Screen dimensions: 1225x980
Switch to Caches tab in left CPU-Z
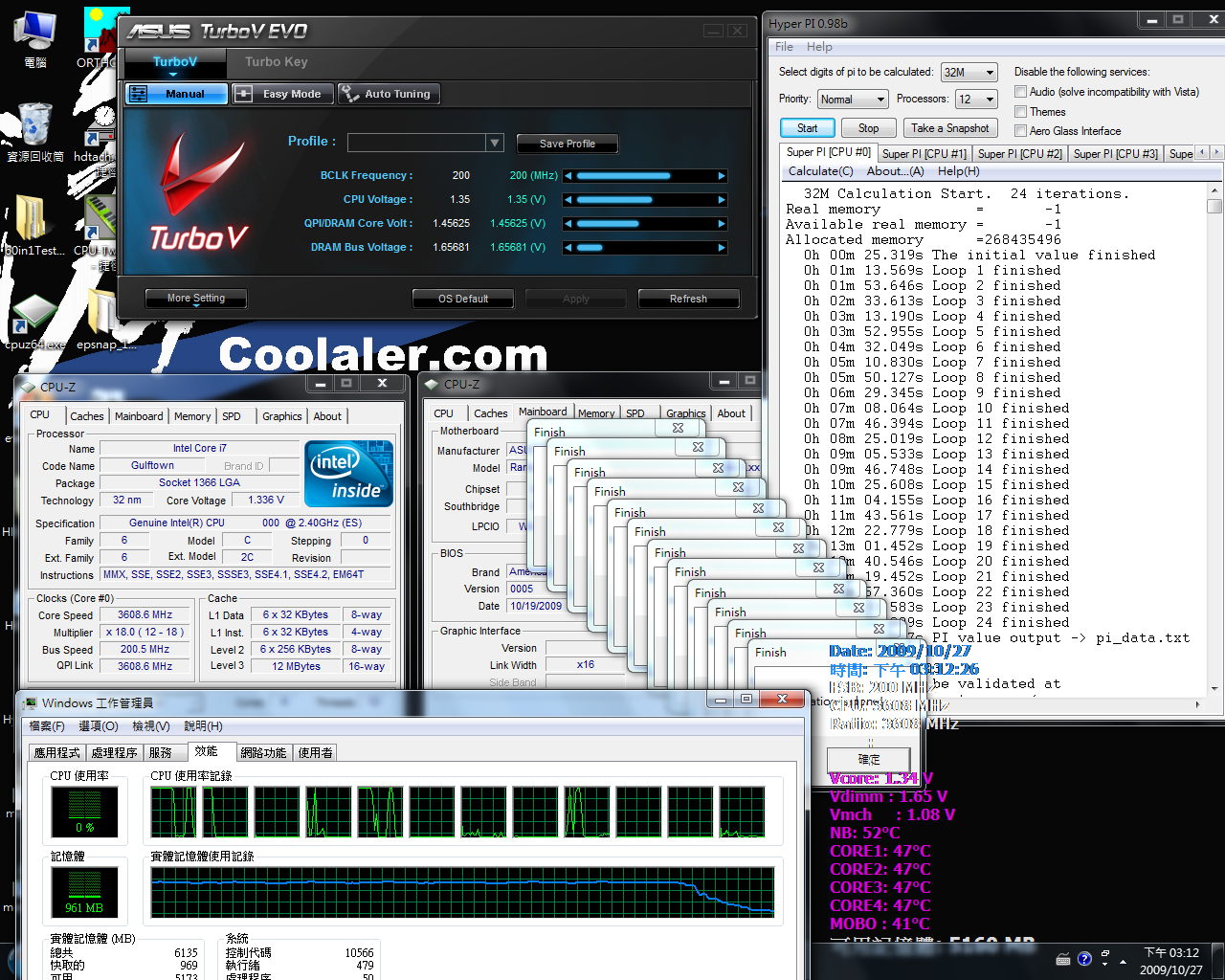(x=86, y=416)
